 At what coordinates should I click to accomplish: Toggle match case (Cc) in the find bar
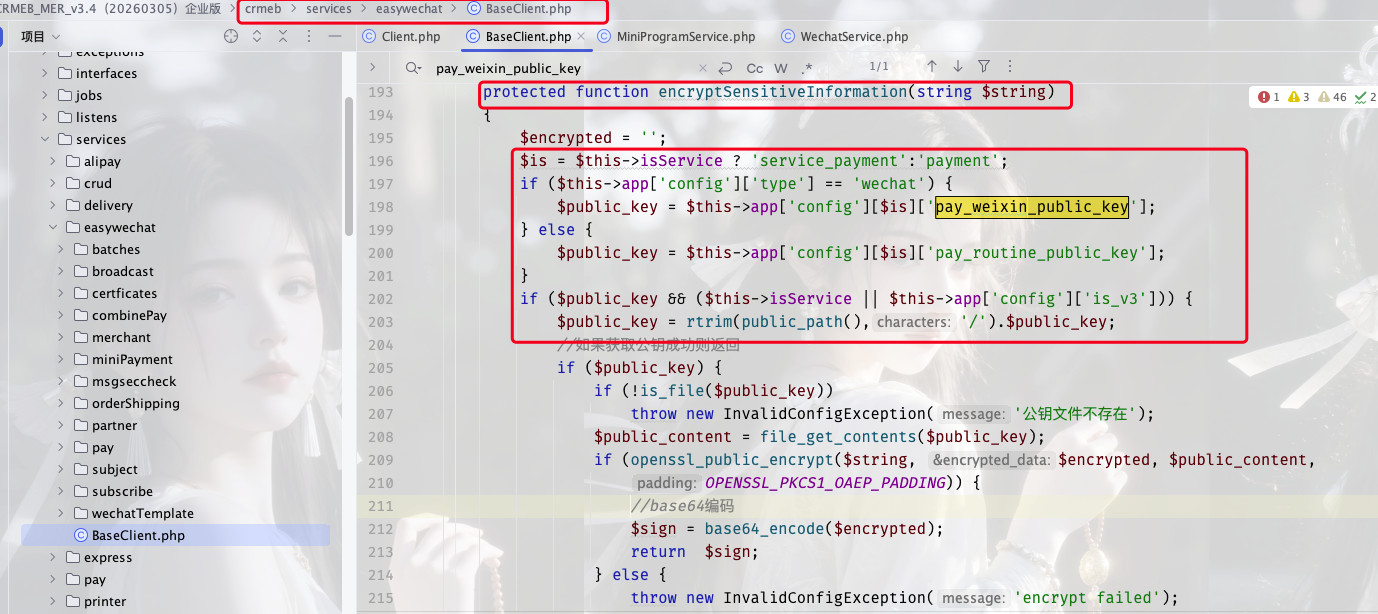(x=754, y=68)
